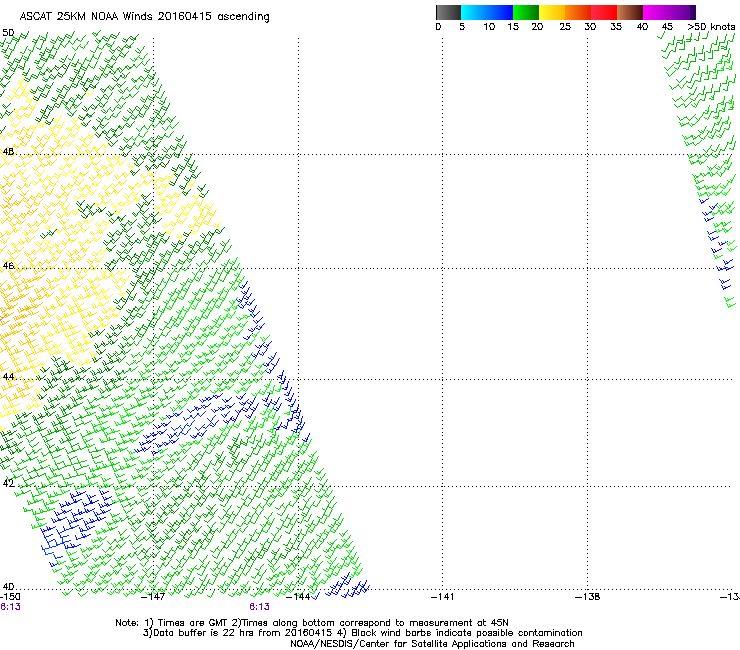This screenshot has height=650, width=740.
Task: Click the longitude label -141
Action: pos(443,597)
